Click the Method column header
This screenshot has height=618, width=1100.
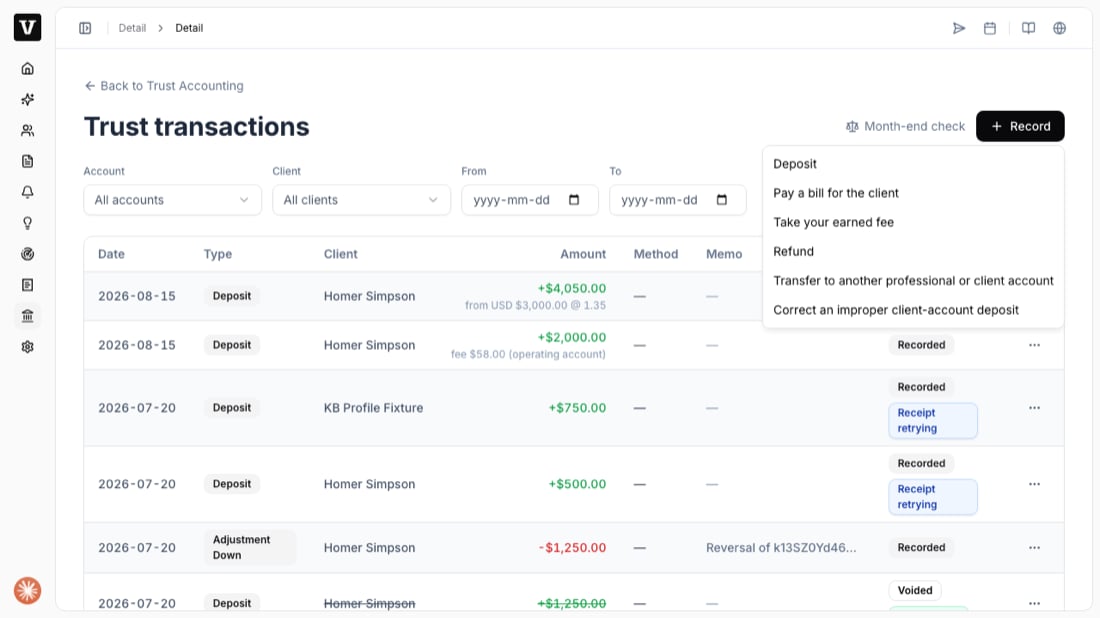point(656,254)
